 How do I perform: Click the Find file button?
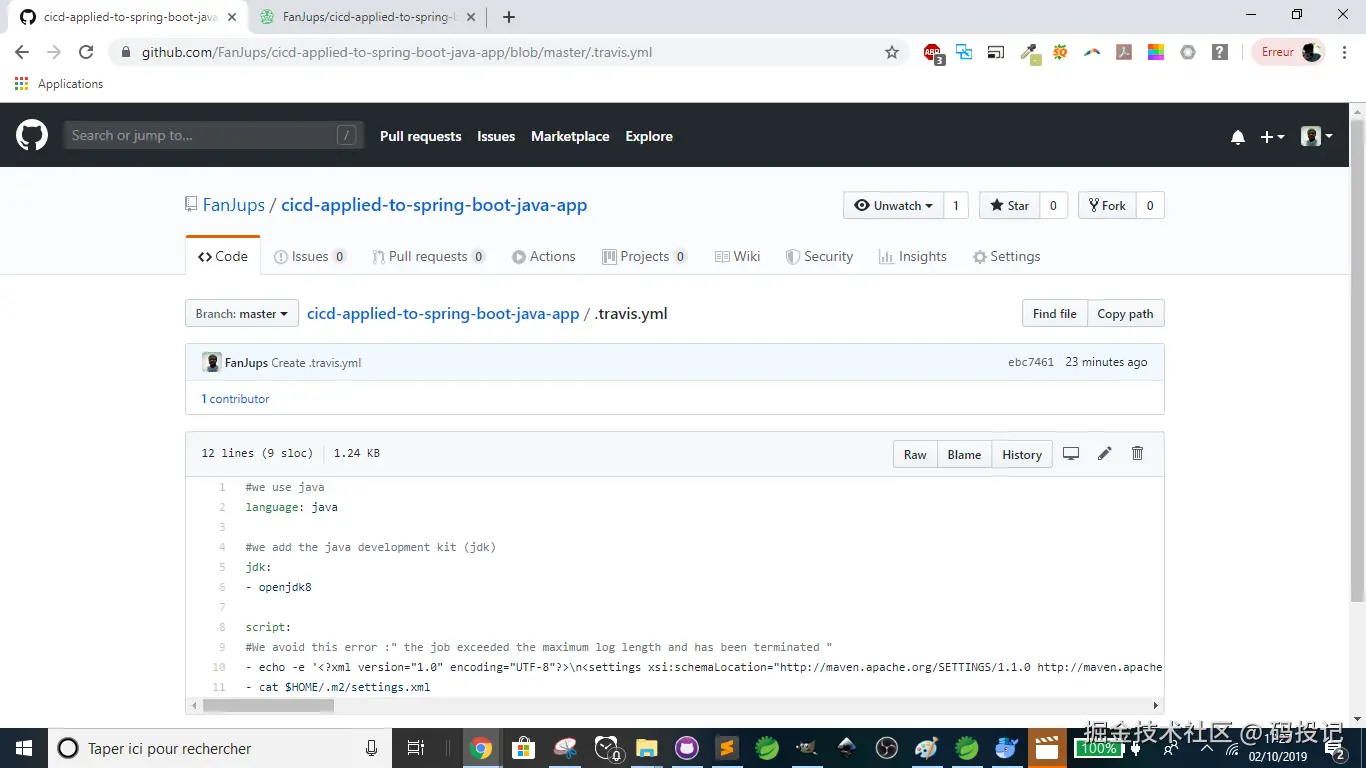tap(1054, 313)
